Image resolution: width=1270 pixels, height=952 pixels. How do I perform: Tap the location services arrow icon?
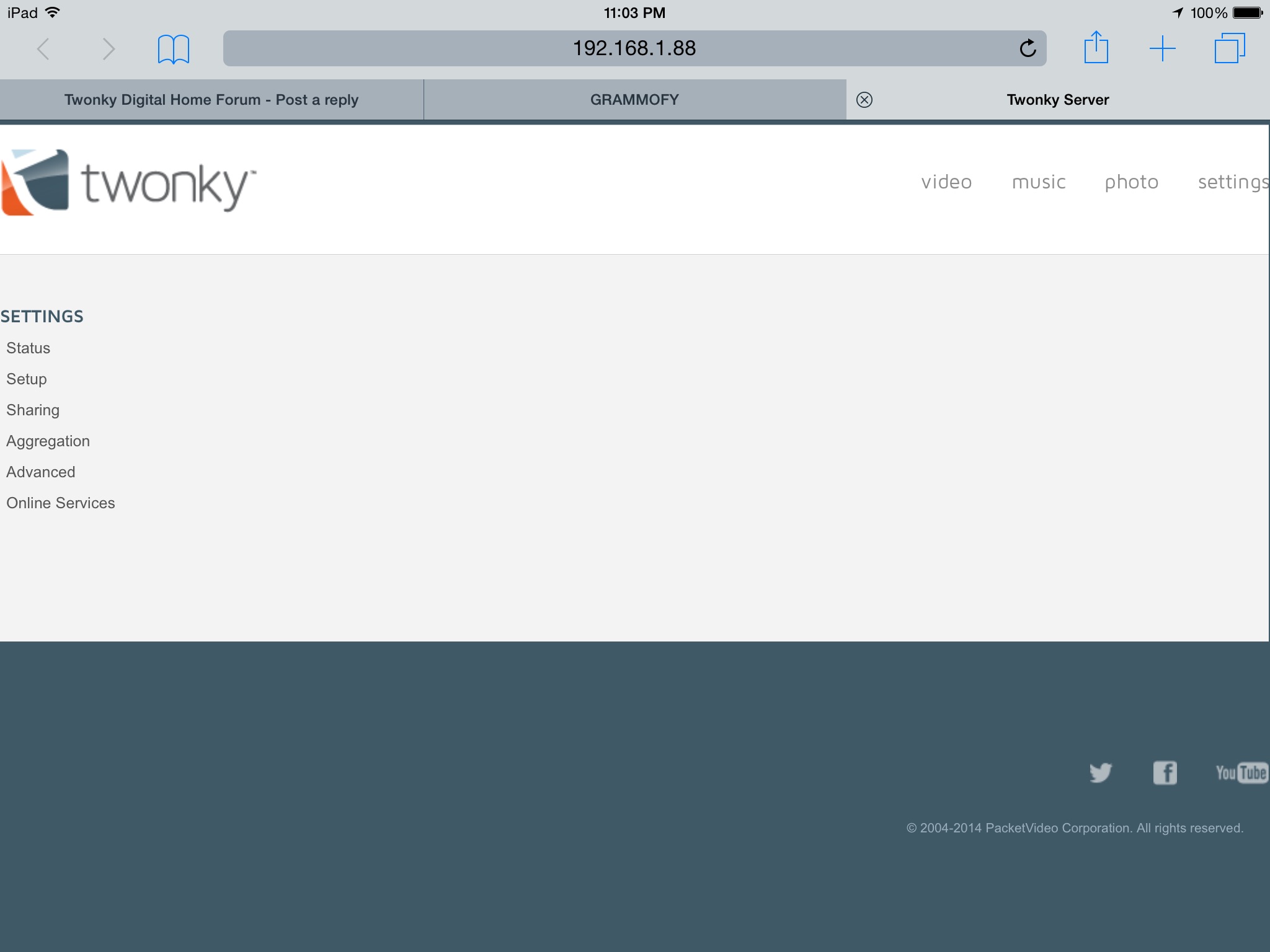click(1178, 12)
